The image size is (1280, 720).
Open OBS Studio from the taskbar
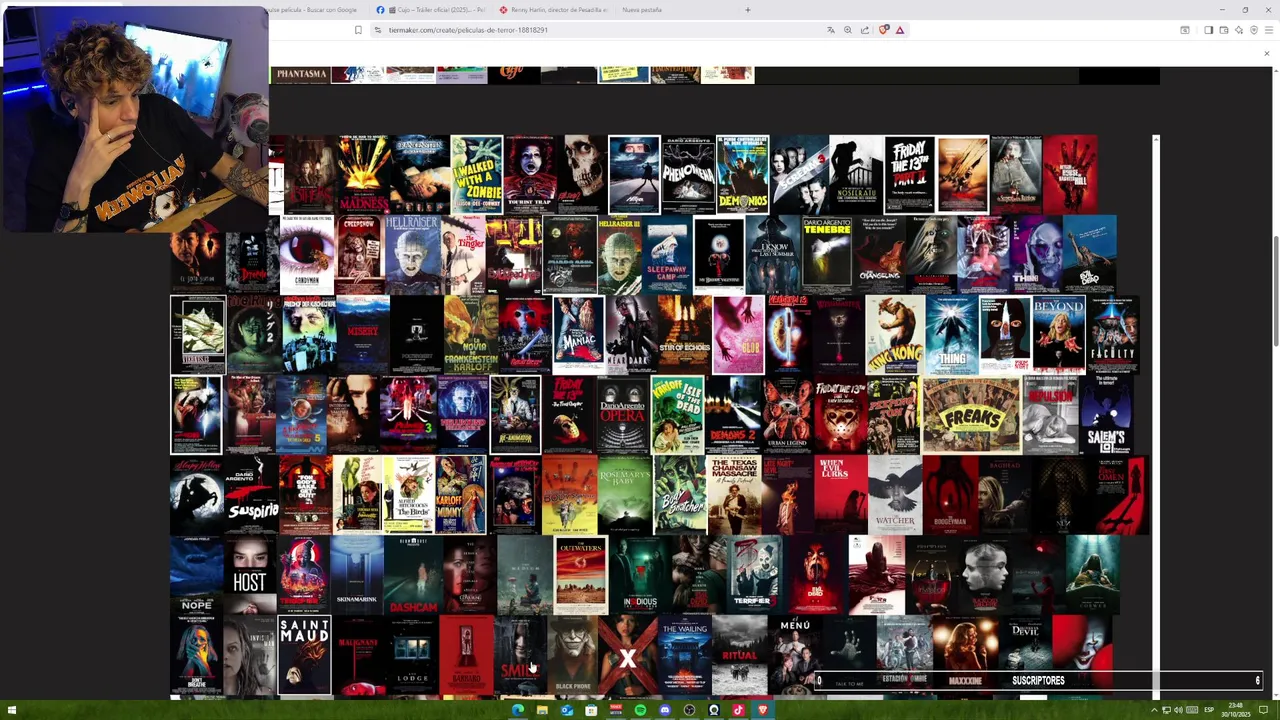[689, 710]
